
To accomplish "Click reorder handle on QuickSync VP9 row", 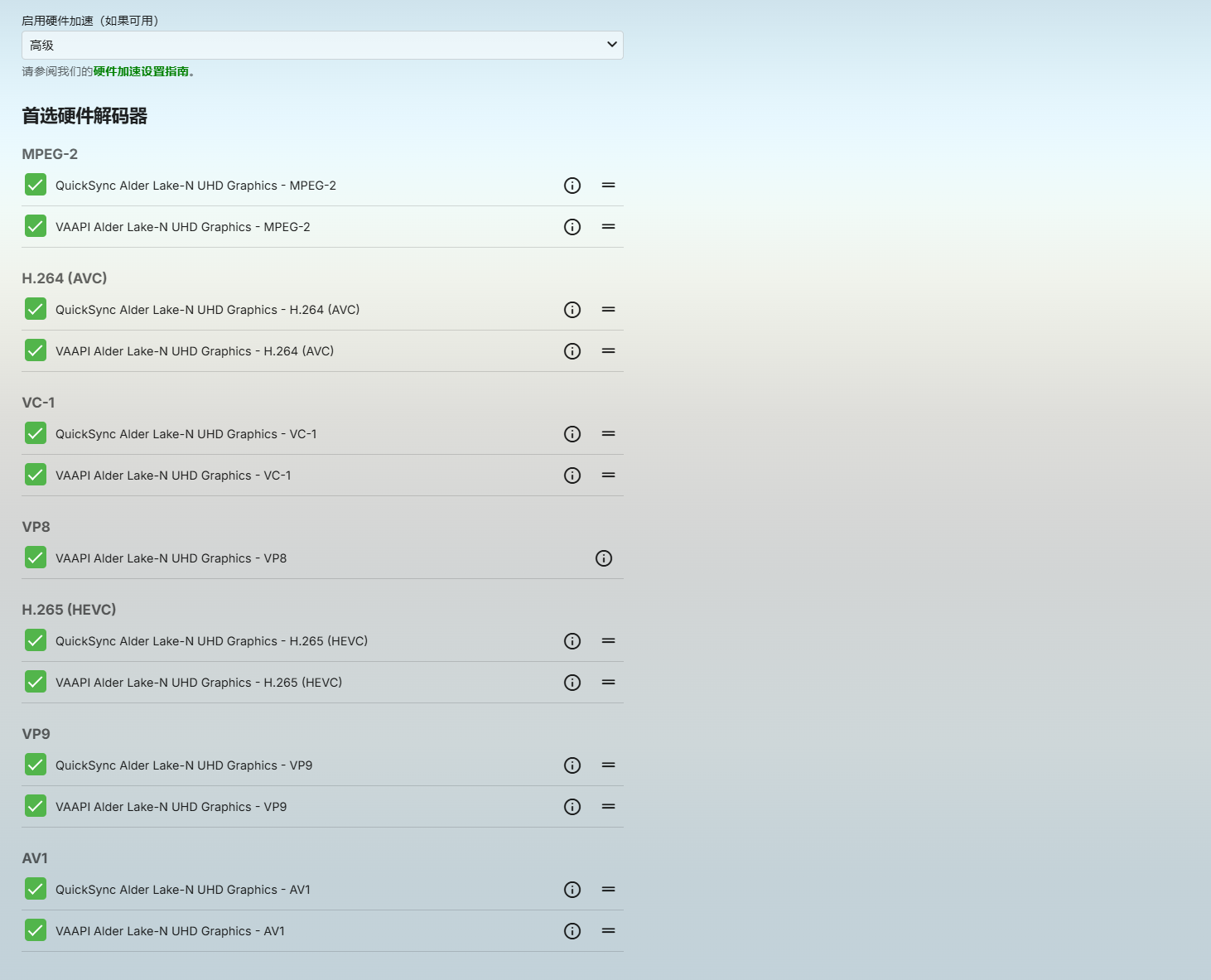I will (608, 765).
